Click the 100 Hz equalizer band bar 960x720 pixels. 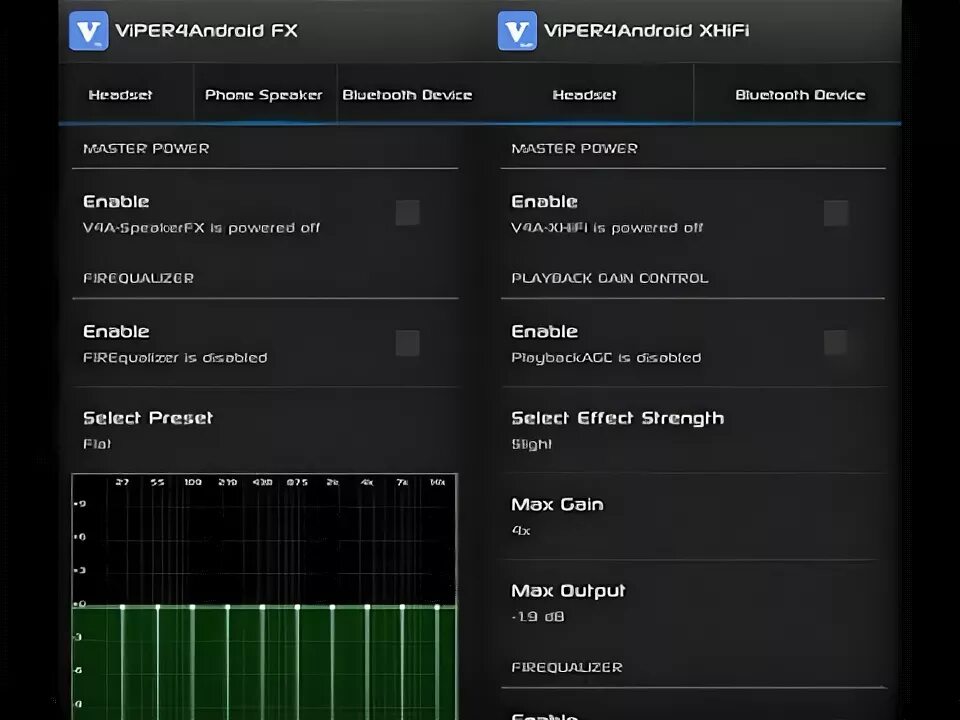(x=192, y=661)
